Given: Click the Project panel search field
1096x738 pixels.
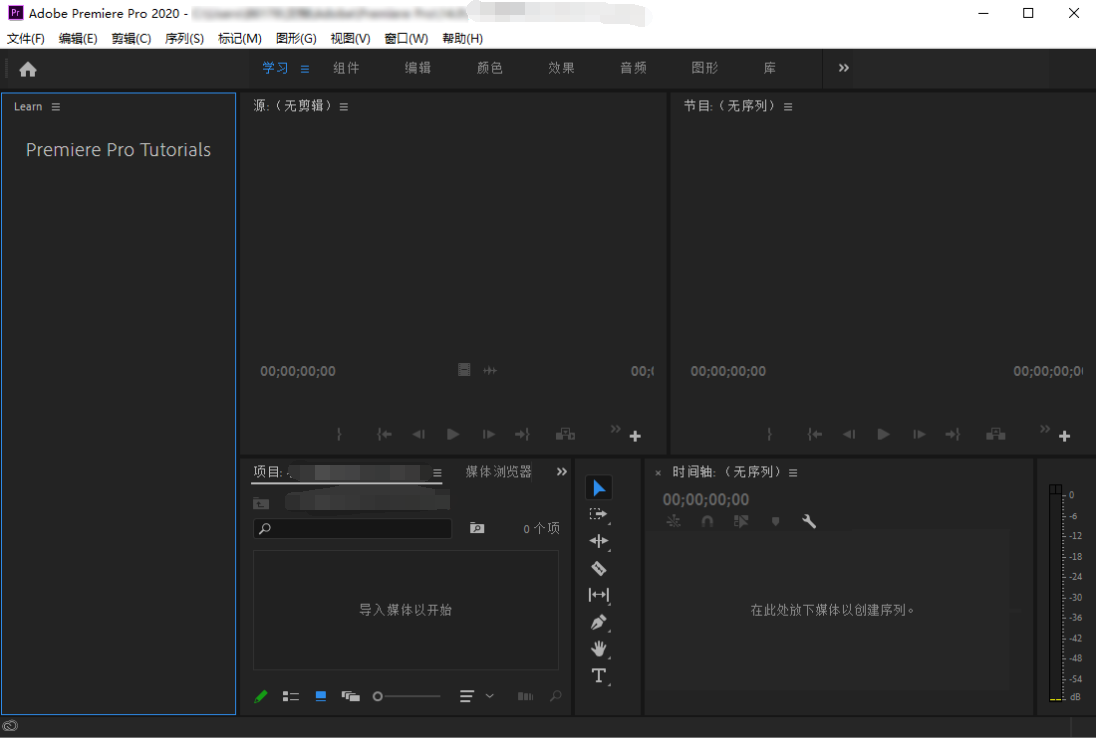Looking at the screenshot, I should pos(352,528).
